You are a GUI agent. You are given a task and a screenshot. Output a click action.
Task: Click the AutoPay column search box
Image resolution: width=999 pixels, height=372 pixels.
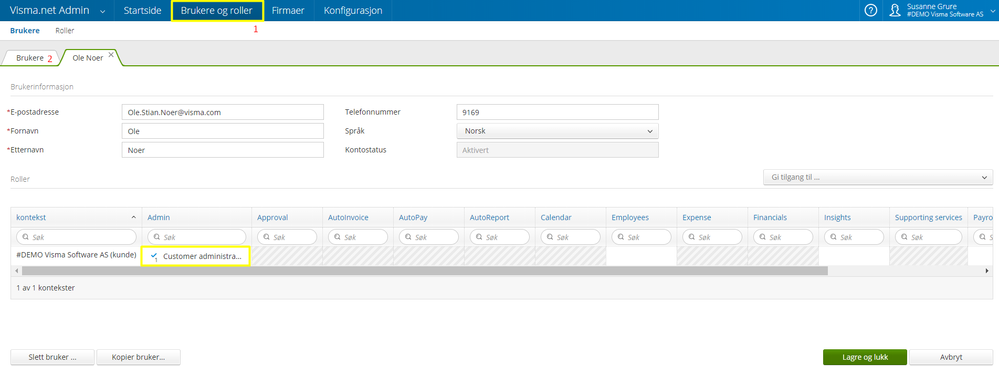click(x=429, y=237)
